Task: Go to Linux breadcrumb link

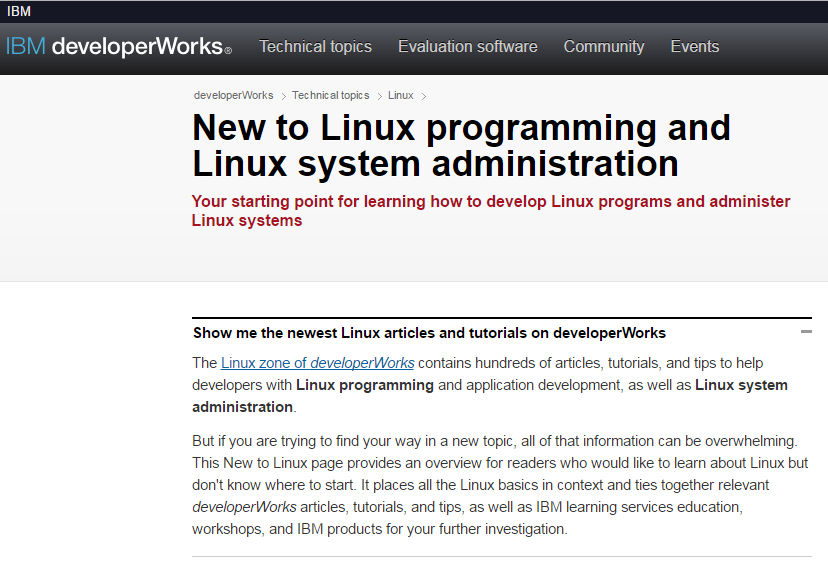Action: [x=400, y=95]
